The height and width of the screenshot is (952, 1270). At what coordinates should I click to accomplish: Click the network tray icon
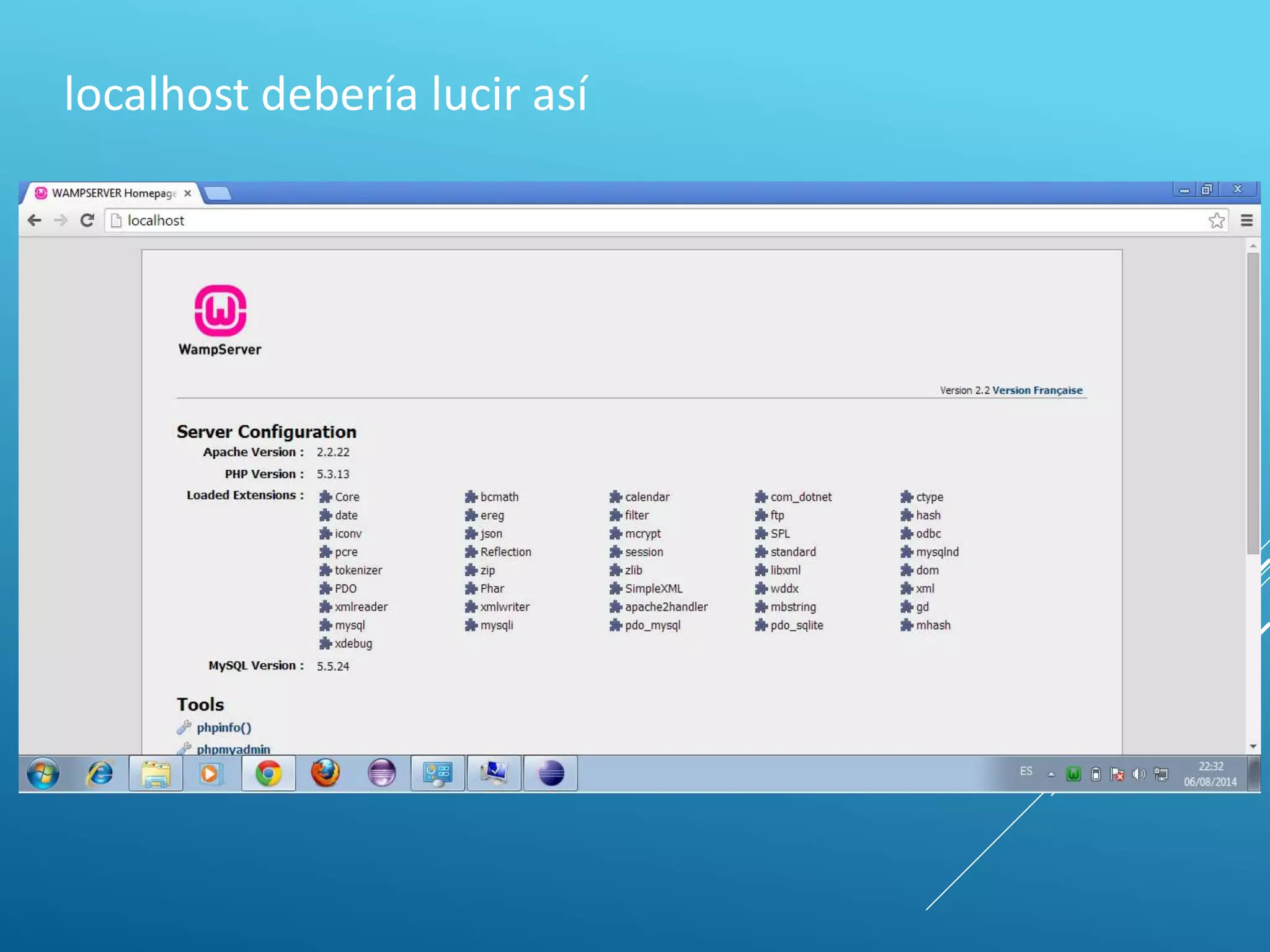(1161, 773)
